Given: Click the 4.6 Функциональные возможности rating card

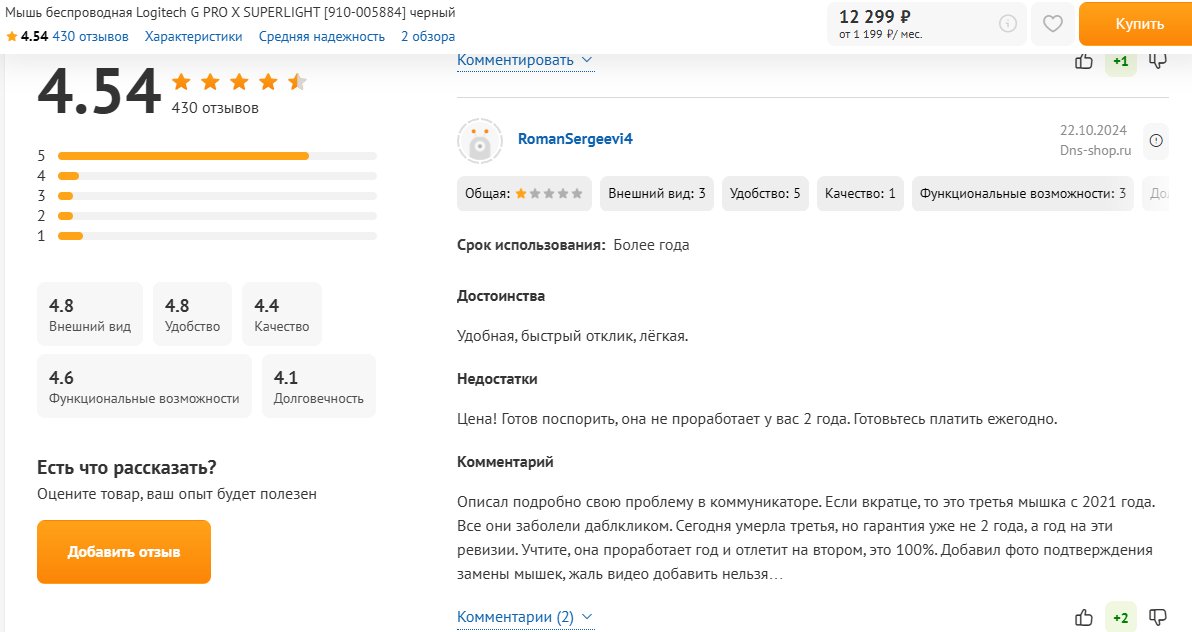Looking at the screenshot, I should (144, 386).
